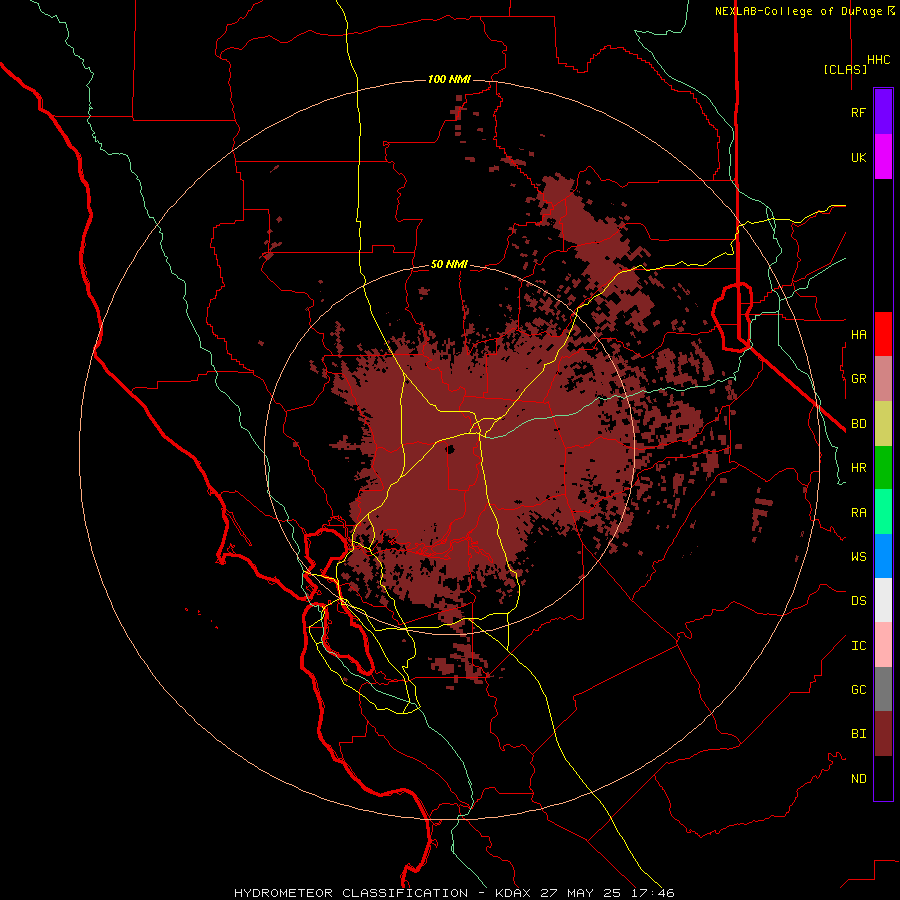Click the HA red legend swatch
Image resolution: width=900 pixels, height=900 pixels.
[883, 334]
